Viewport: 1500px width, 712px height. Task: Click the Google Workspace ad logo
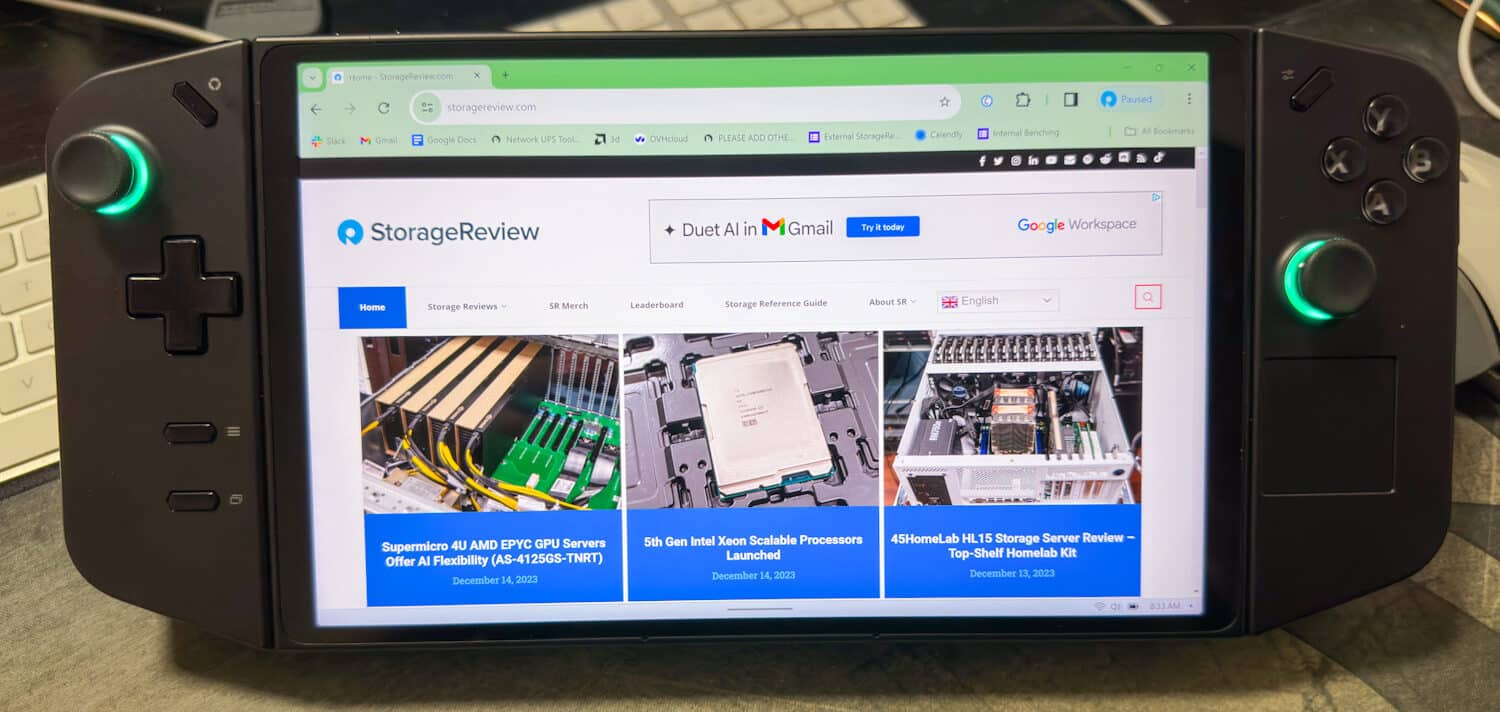coord(1076,225)
